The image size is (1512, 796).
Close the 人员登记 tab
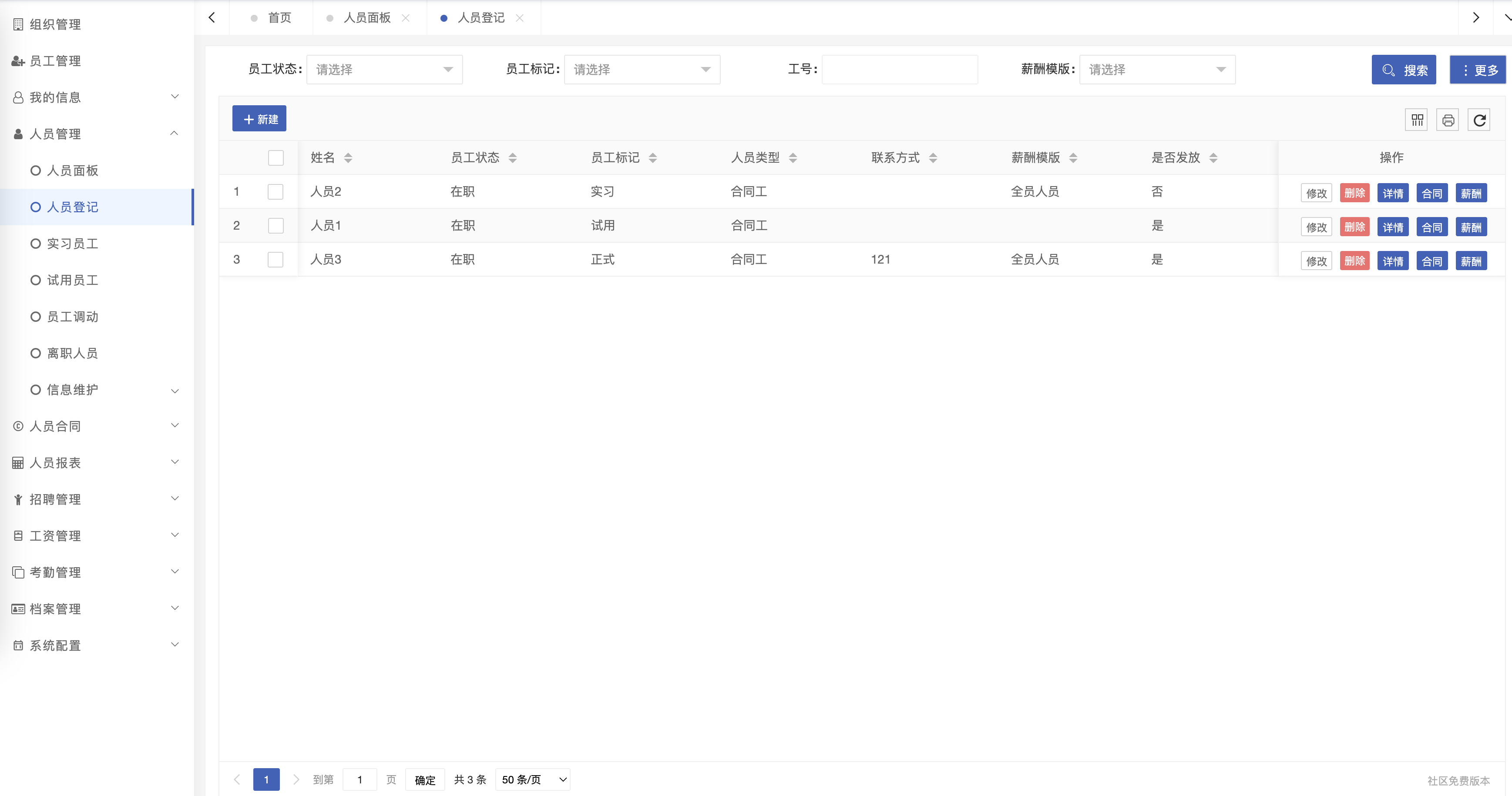520,18
